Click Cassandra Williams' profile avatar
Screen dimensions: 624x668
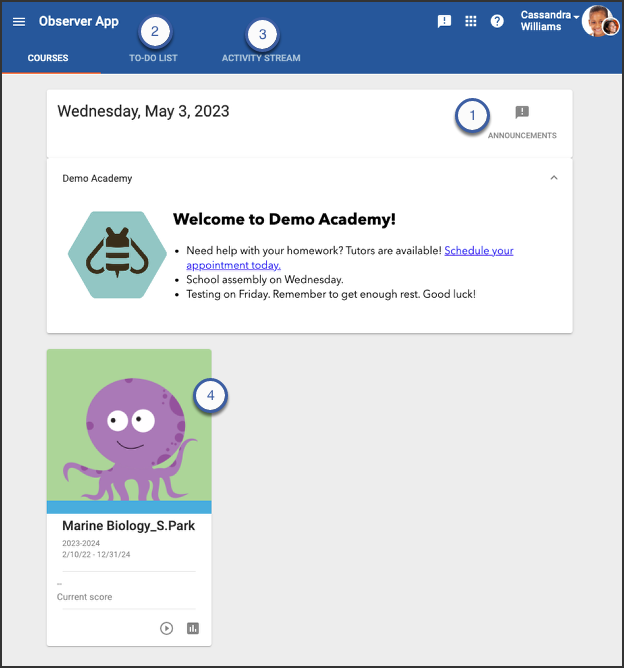[x=598, y=21]
